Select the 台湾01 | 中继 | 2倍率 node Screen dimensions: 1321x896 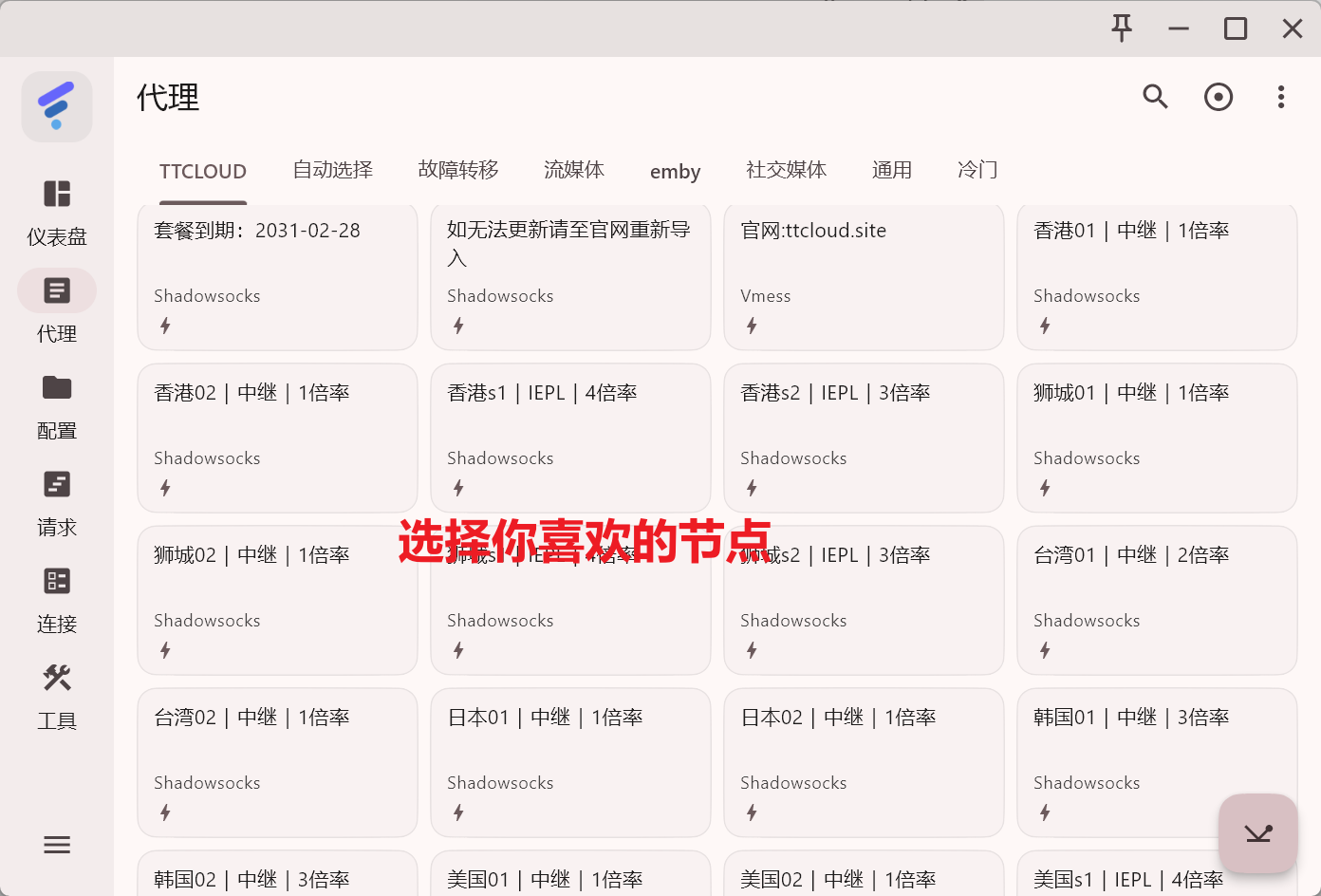(1157, 599)
